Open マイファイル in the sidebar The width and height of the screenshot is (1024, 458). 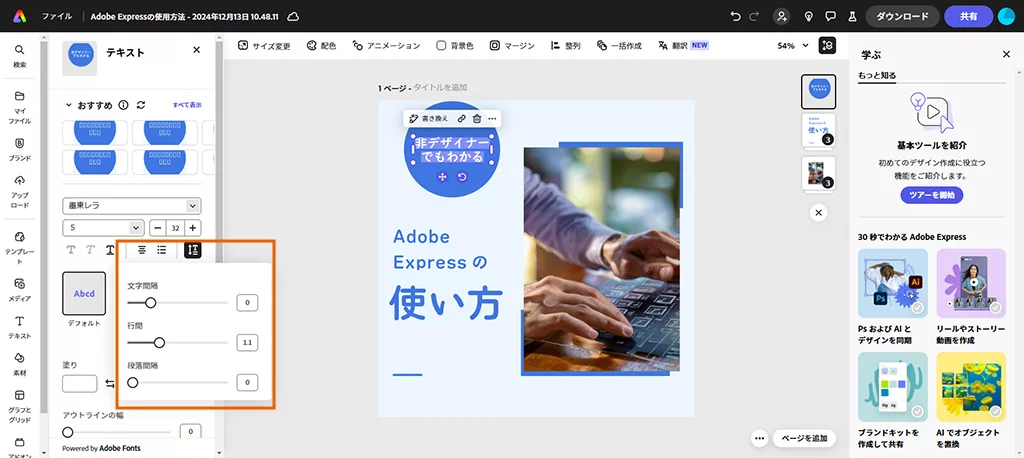coord(20,107)
